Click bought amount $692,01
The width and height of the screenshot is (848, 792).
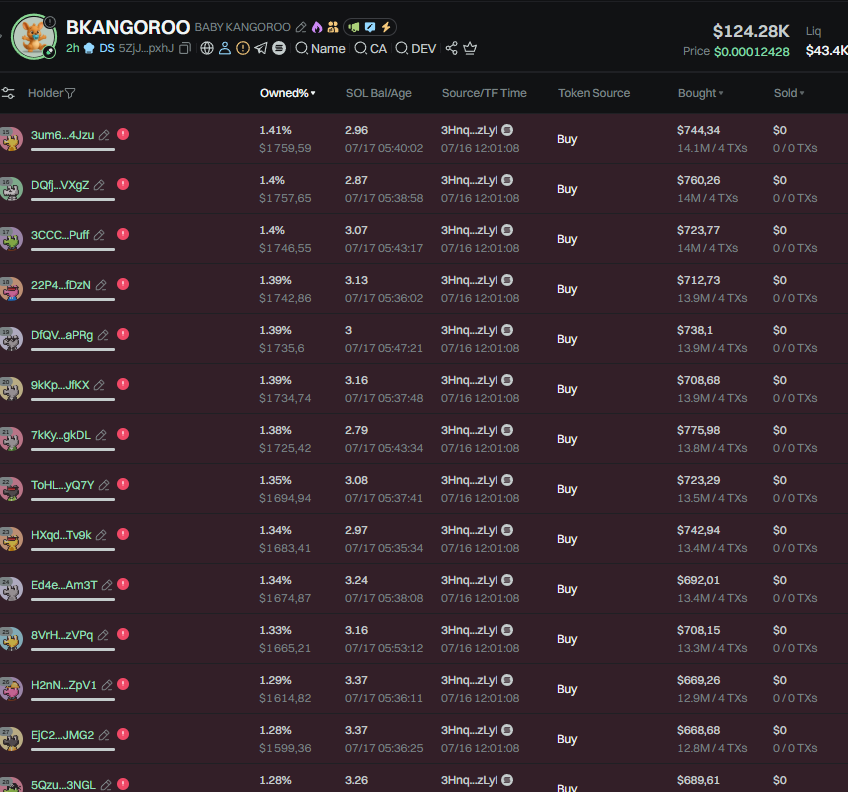699,580
